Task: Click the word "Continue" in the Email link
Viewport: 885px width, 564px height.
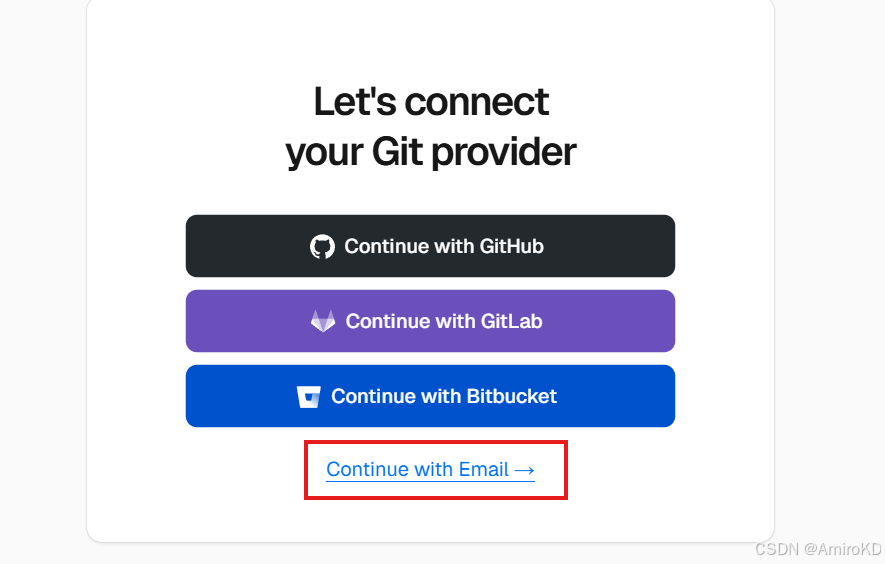Action: coord(367,469)
